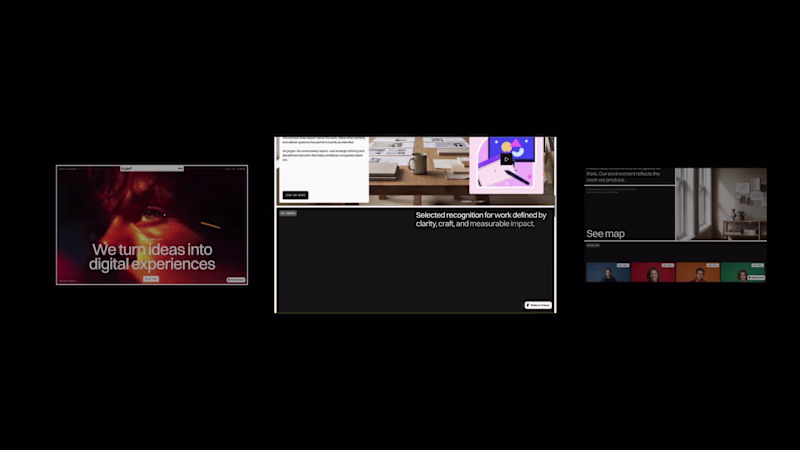The image size is (800, 450).
Task: Click the 'Selected recognition for work defined by' heading
Action: tap(481, 215)
